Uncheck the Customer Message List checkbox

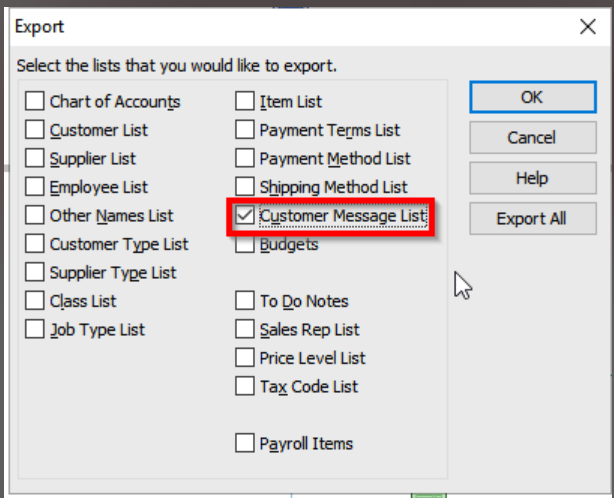click(245, 215)
